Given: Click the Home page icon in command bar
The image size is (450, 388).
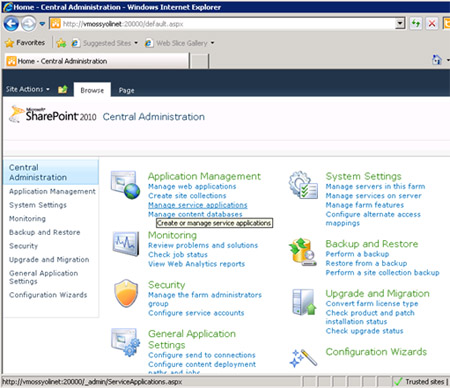Looking at the screenshot, I should coord(437,60).
